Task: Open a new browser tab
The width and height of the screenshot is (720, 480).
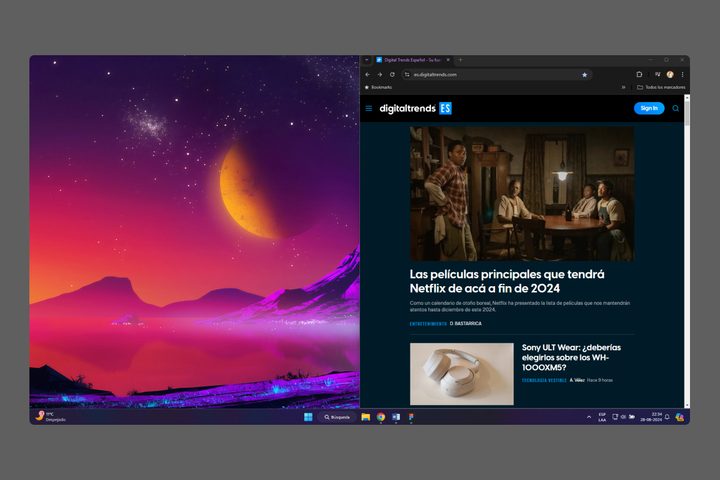Action: (x=459, y=60)
